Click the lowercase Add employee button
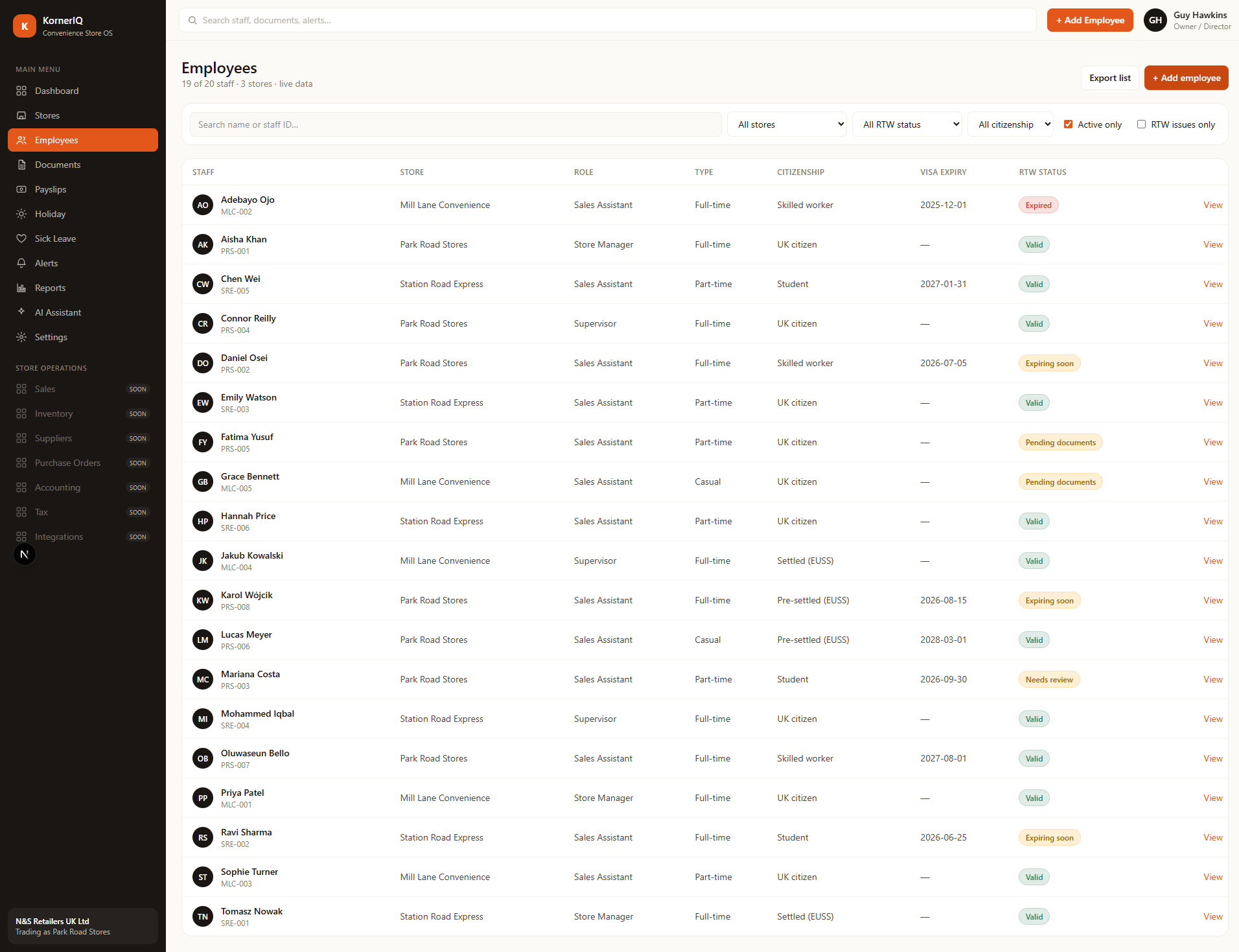1239x952 pixels. point(1186,78)
